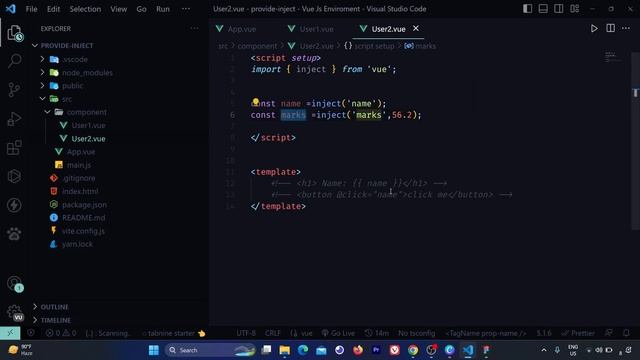Open Windows Start menu
Screen dimensions: 640x360
pyautogui.click(x=153, y=350)
